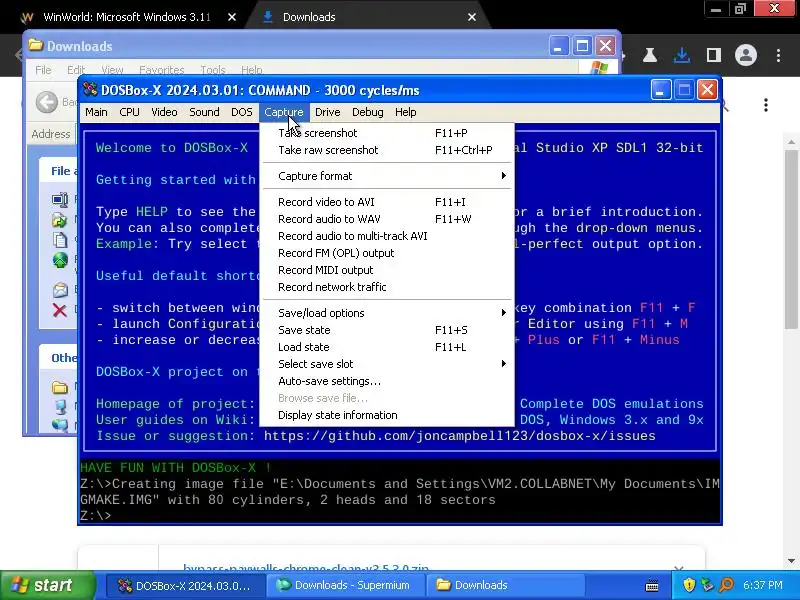This screenshot has height=600, width=800.
Task: Click Save state menu entry
Action: 387,330
